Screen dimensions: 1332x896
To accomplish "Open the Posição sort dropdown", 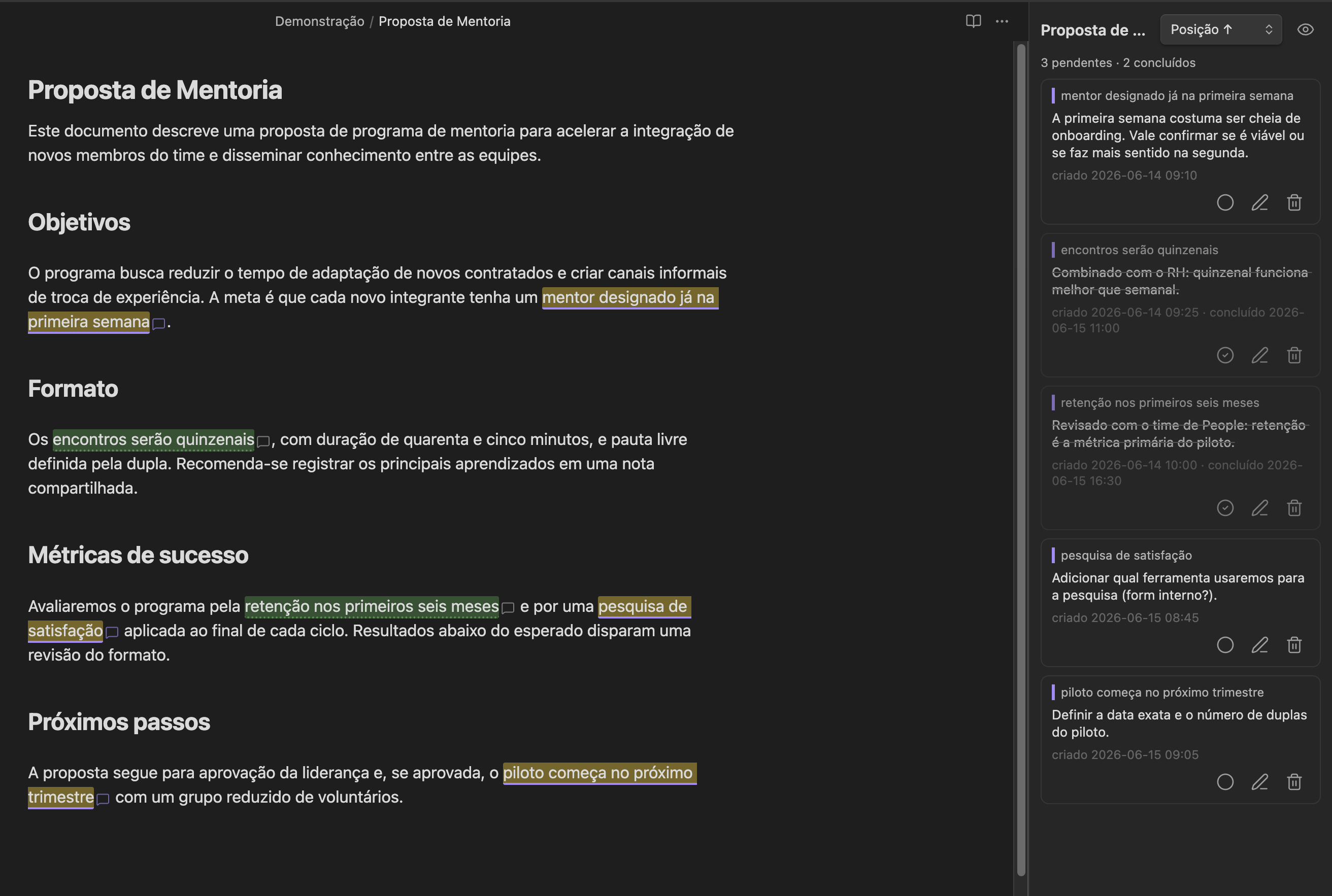I will 1220,29.
